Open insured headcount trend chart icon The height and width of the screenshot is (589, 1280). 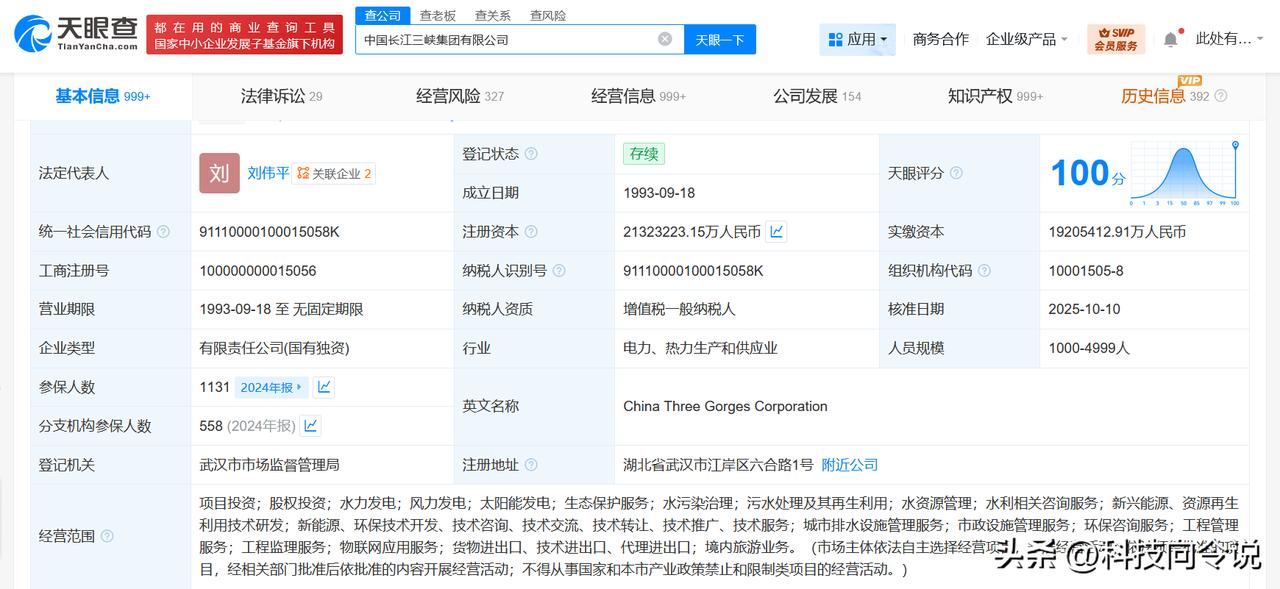tap(323, 387)
